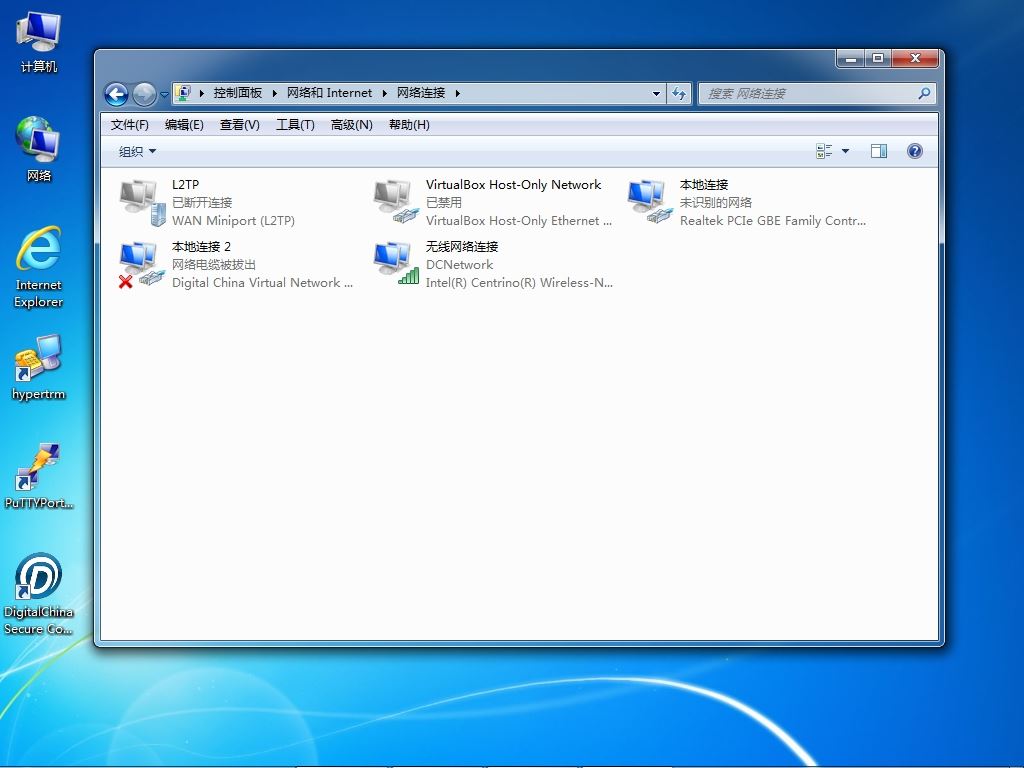Expand arrow after 网络和 Internet breadcrumb

point(385,93)
